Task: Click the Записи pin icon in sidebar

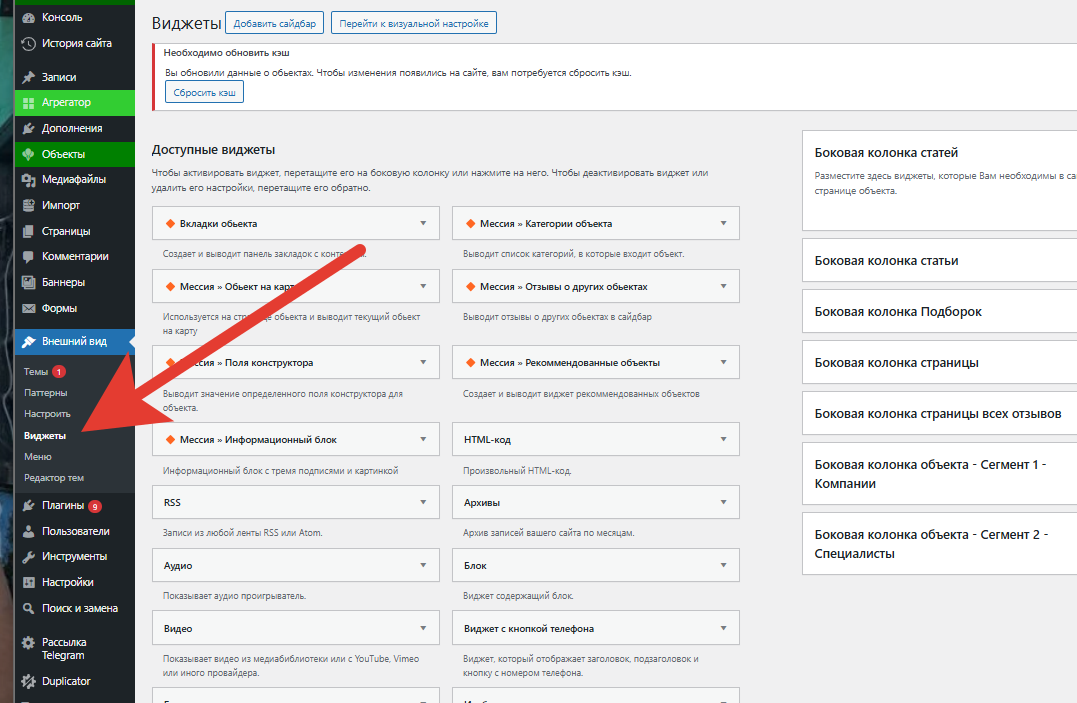Action: pyautogui.click(x=28, y=77)
